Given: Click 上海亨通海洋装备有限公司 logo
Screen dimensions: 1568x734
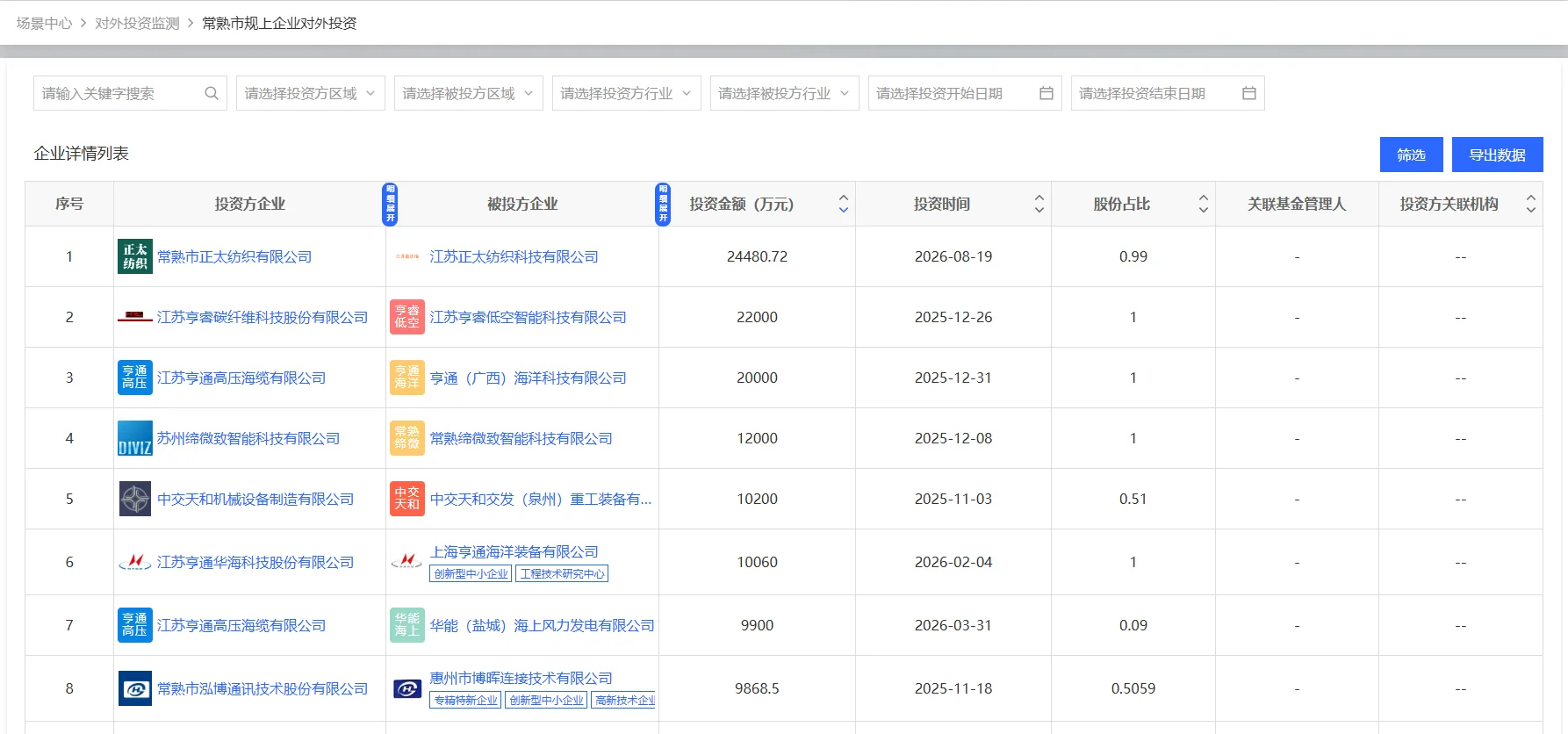Looking at the screenshot, I should [407, 562].
